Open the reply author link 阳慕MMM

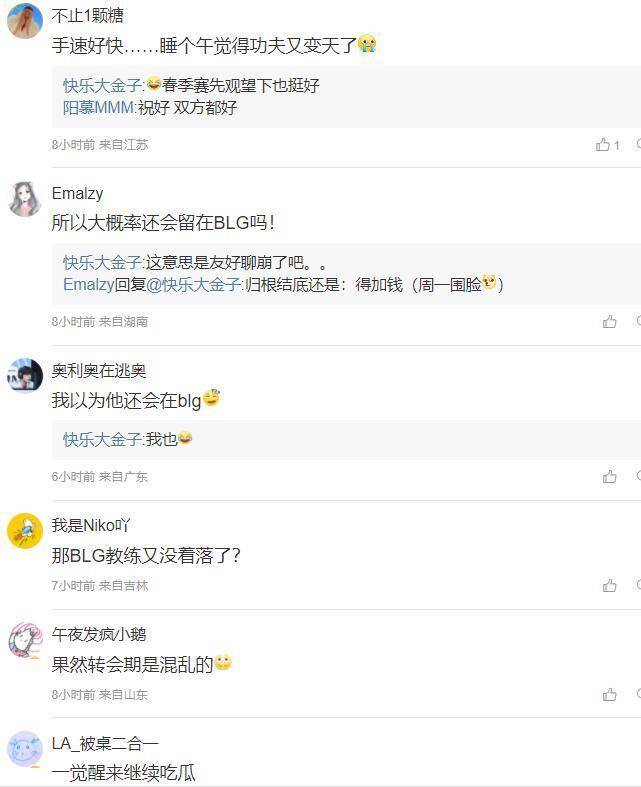tap(98, 108)
